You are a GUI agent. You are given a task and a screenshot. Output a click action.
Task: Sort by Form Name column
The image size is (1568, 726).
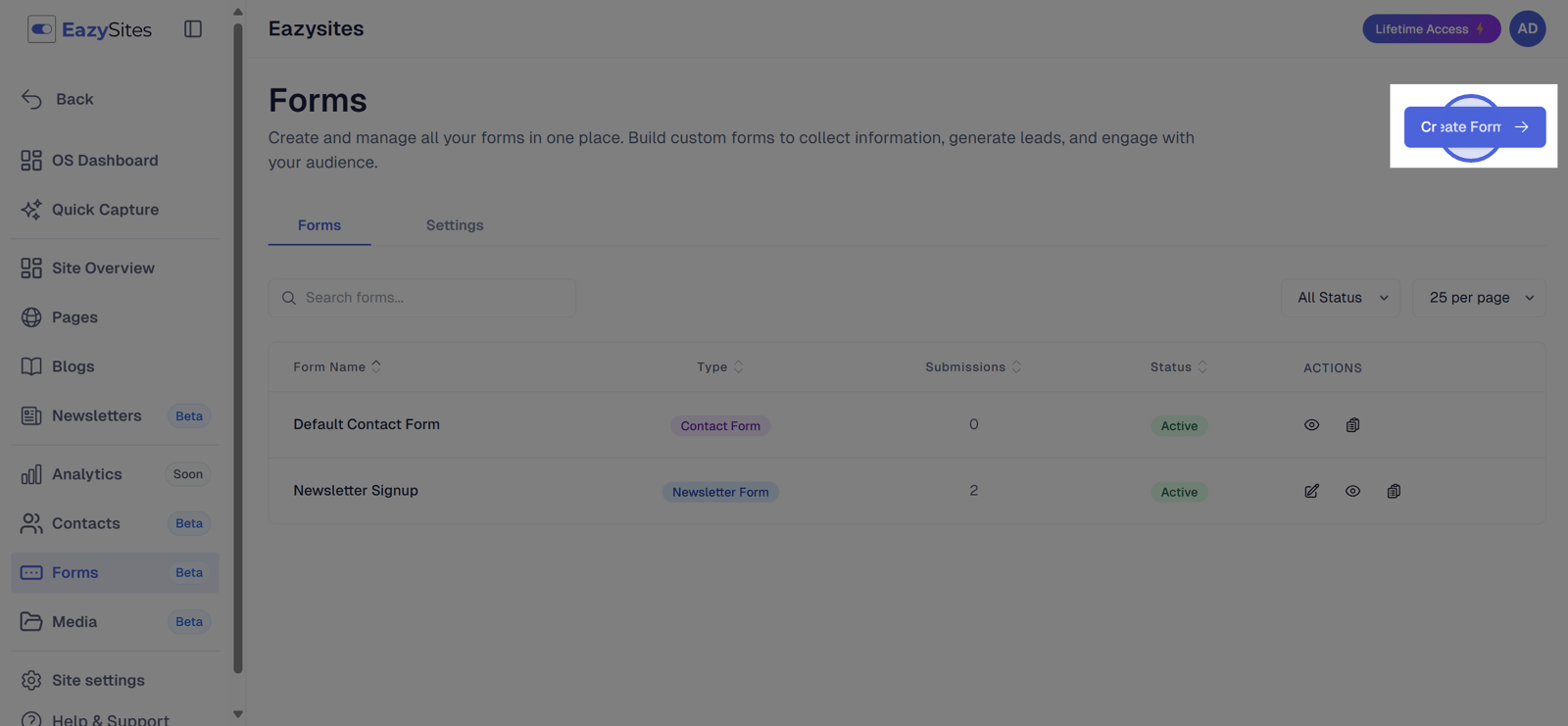coord(337,366)
